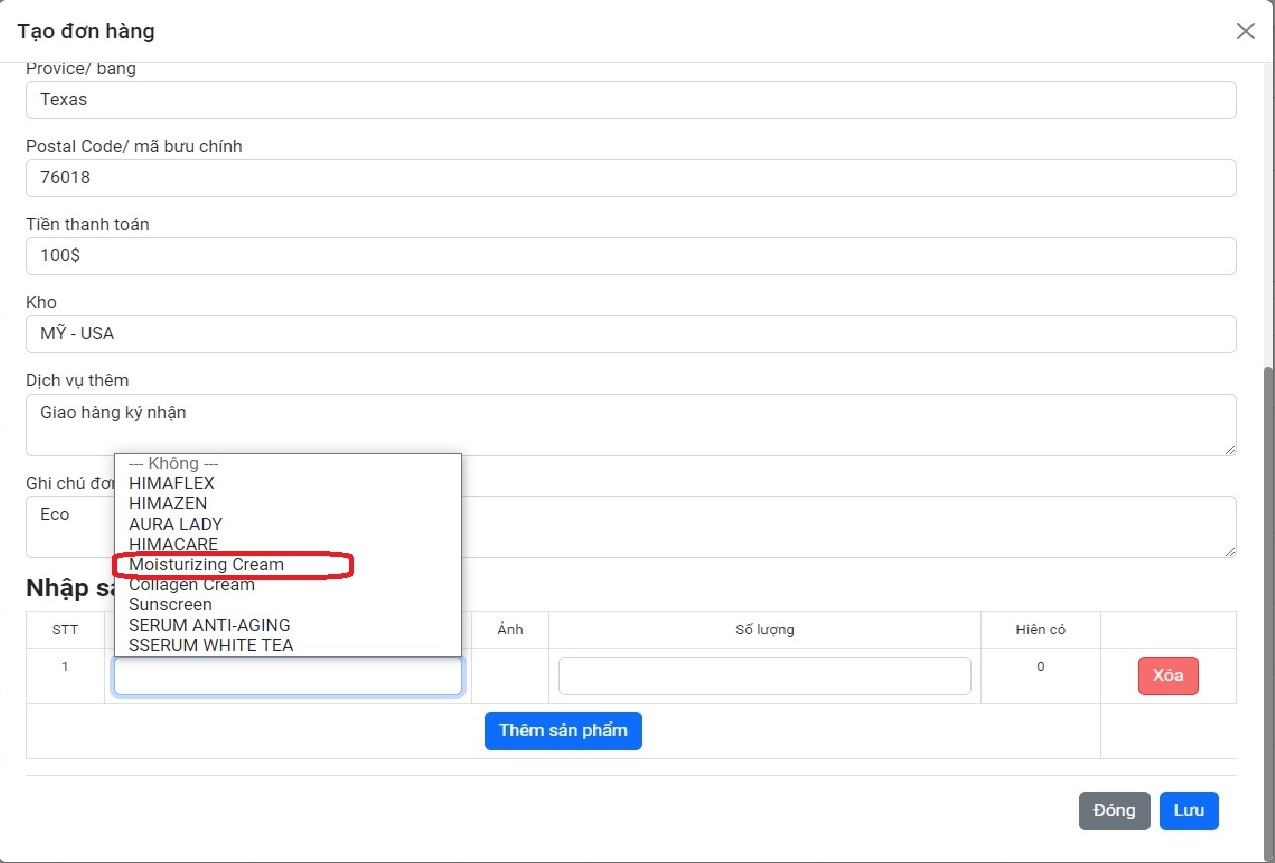This screenshot has height=863, width=1275.
Task: Save the order with Lưu
Action: tap(1189, 811)
